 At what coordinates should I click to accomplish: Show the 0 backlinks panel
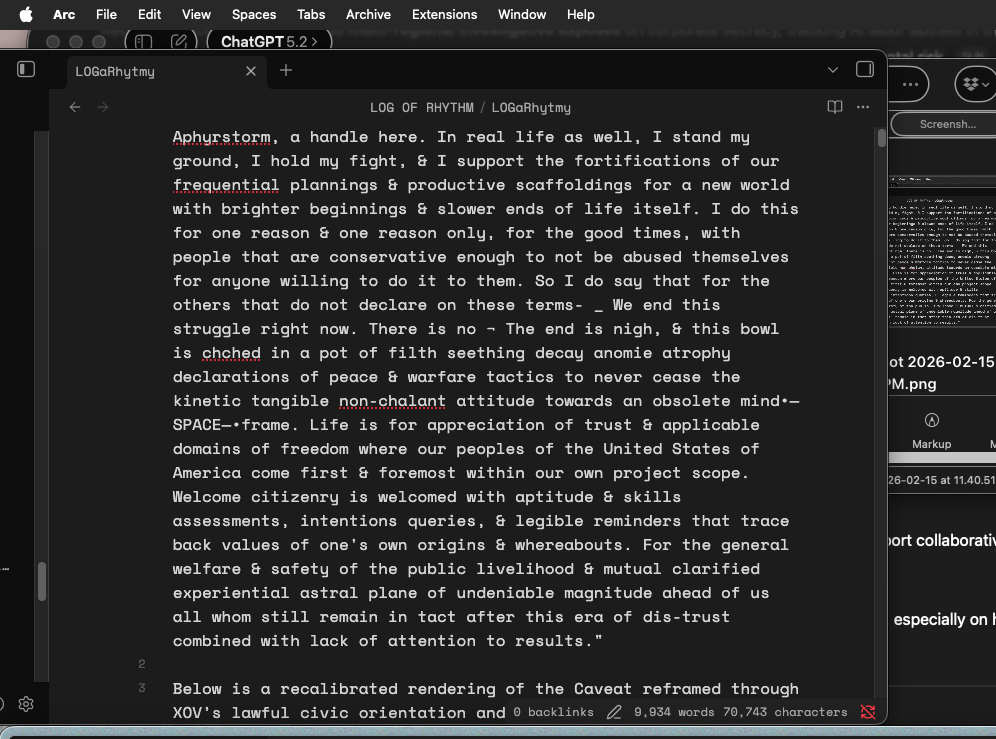553,712
